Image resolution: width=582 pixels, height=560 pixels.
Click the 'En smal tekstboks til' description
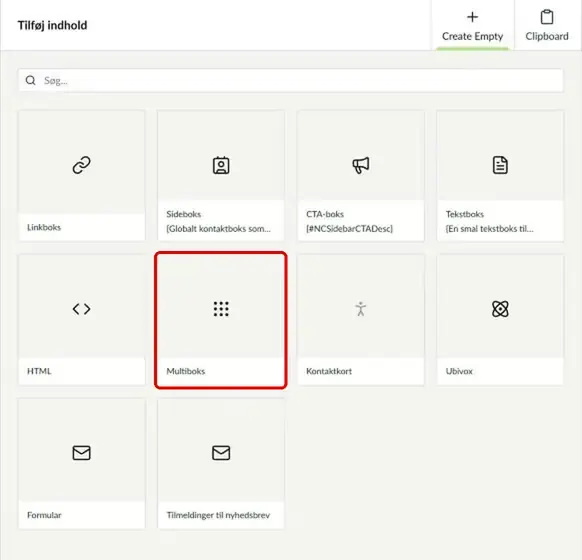[x=490, y=229]
